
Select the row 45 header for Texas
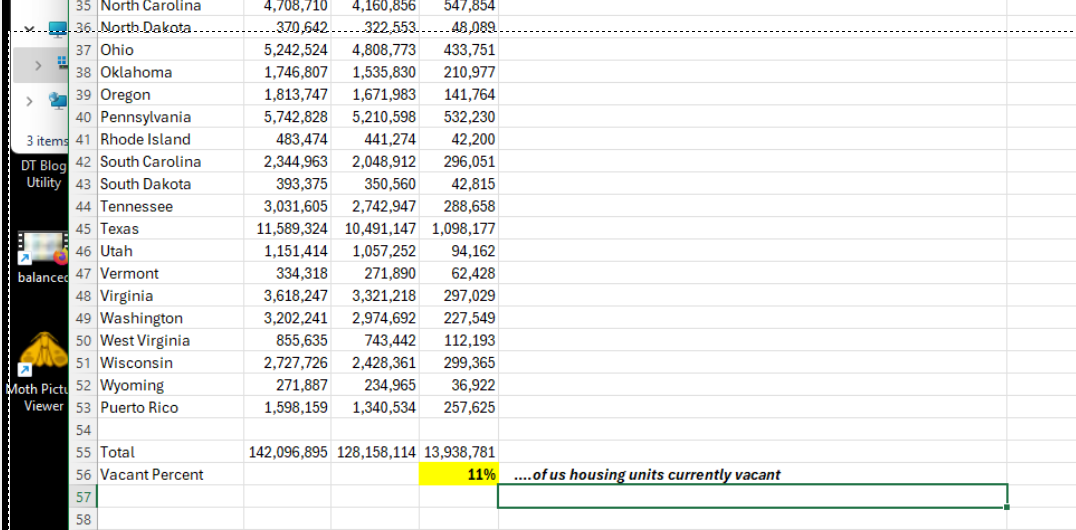click(83, 229)
